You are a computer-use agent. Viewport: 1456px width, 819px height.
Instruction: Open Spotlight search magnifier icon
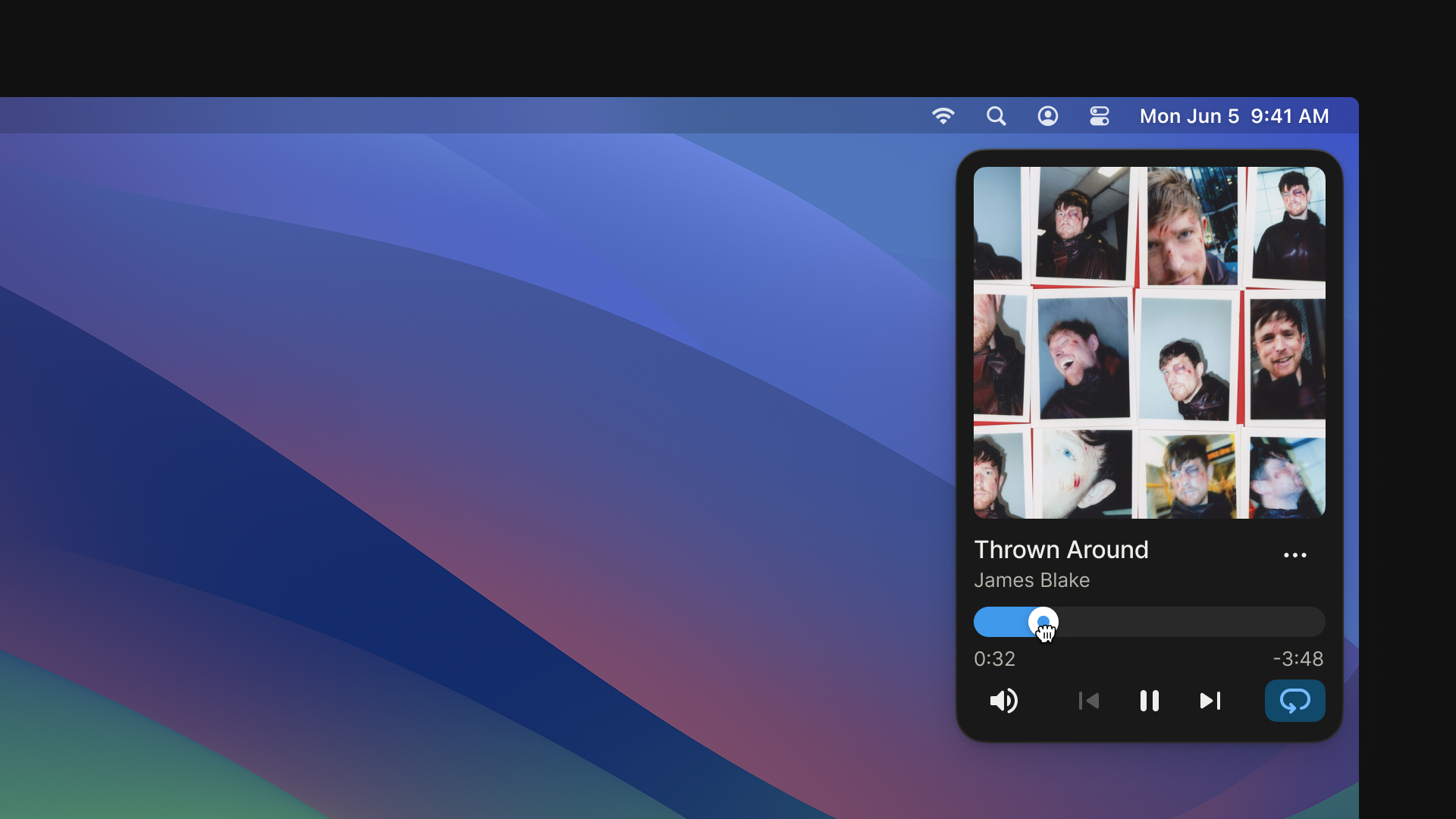click(996, 116)
